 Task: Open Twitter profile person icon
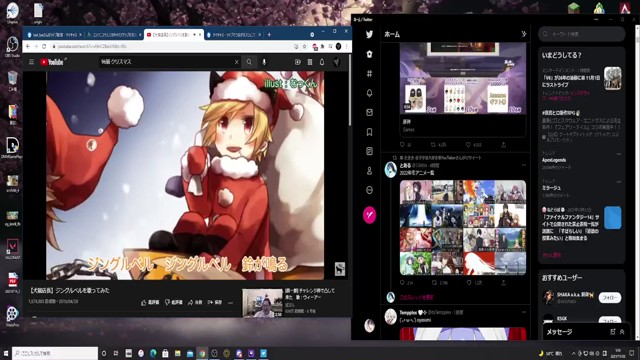(369, 171)
